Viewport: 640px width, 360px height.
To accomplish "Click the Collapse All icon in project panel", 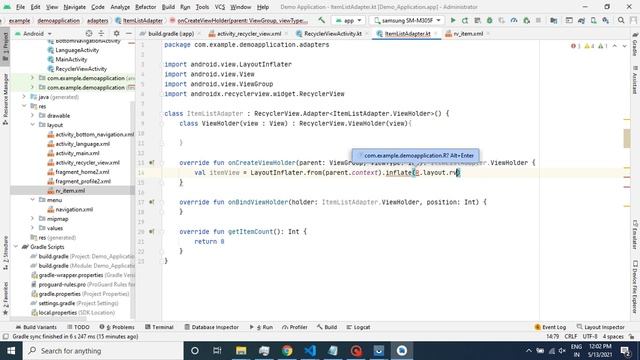I will [101, 33].
